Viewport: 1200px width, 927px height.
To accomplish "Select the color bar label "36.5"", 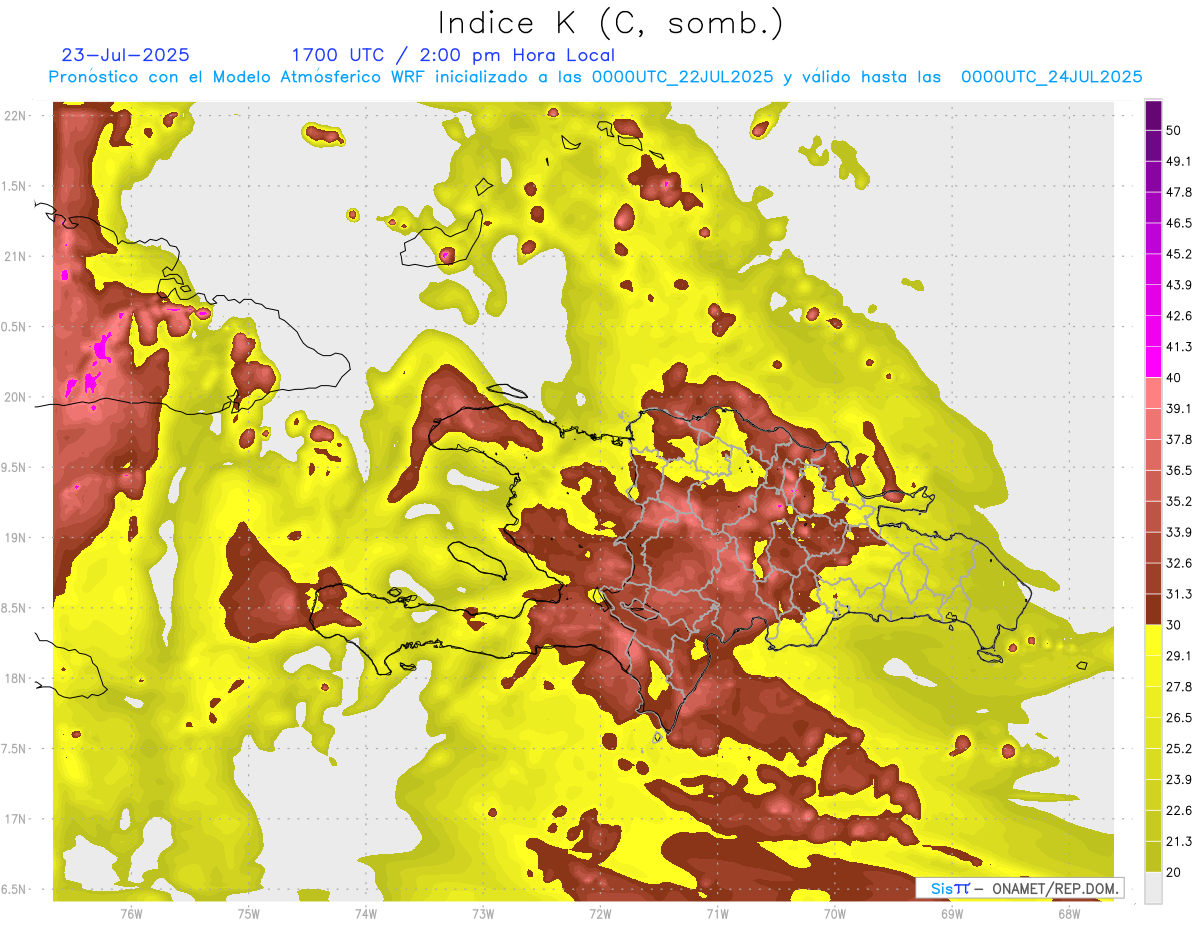I will click(1179, 470).
